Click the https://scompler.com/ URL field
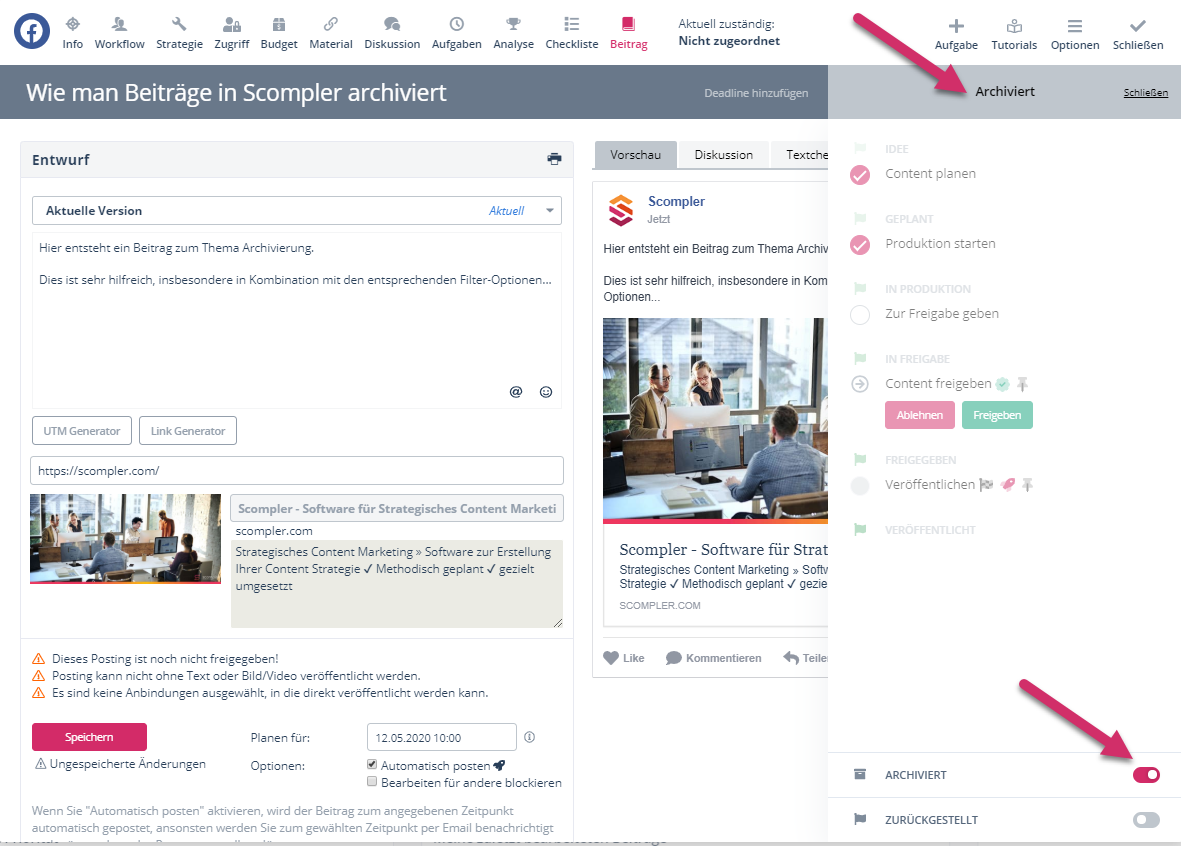 [297, 470]
